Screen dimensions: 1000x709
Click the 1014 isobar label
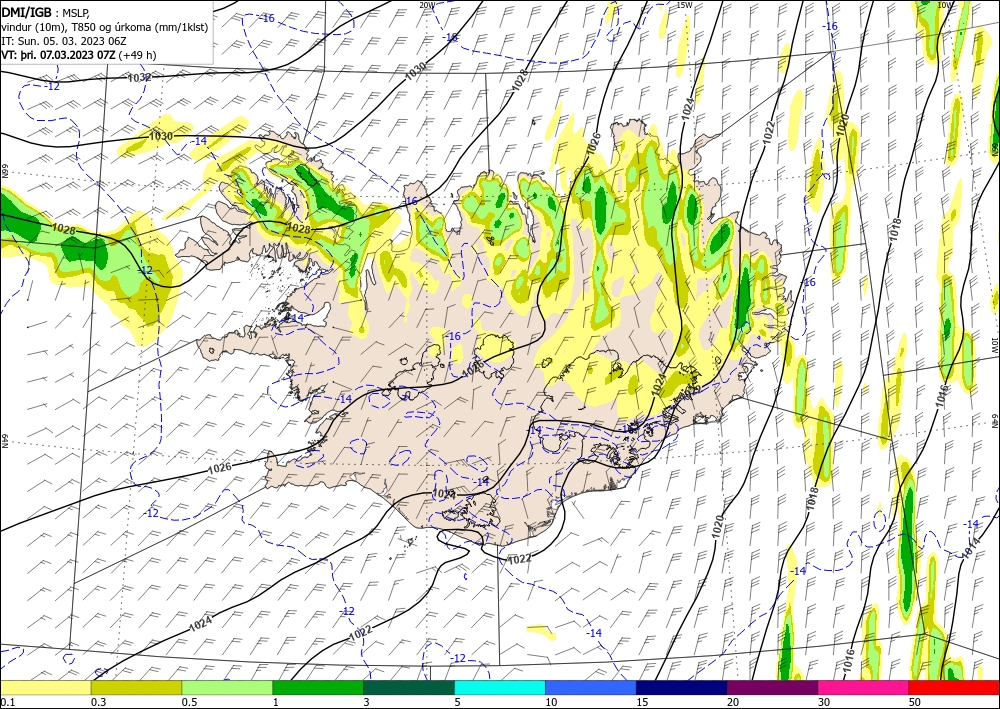pos(971,548)
